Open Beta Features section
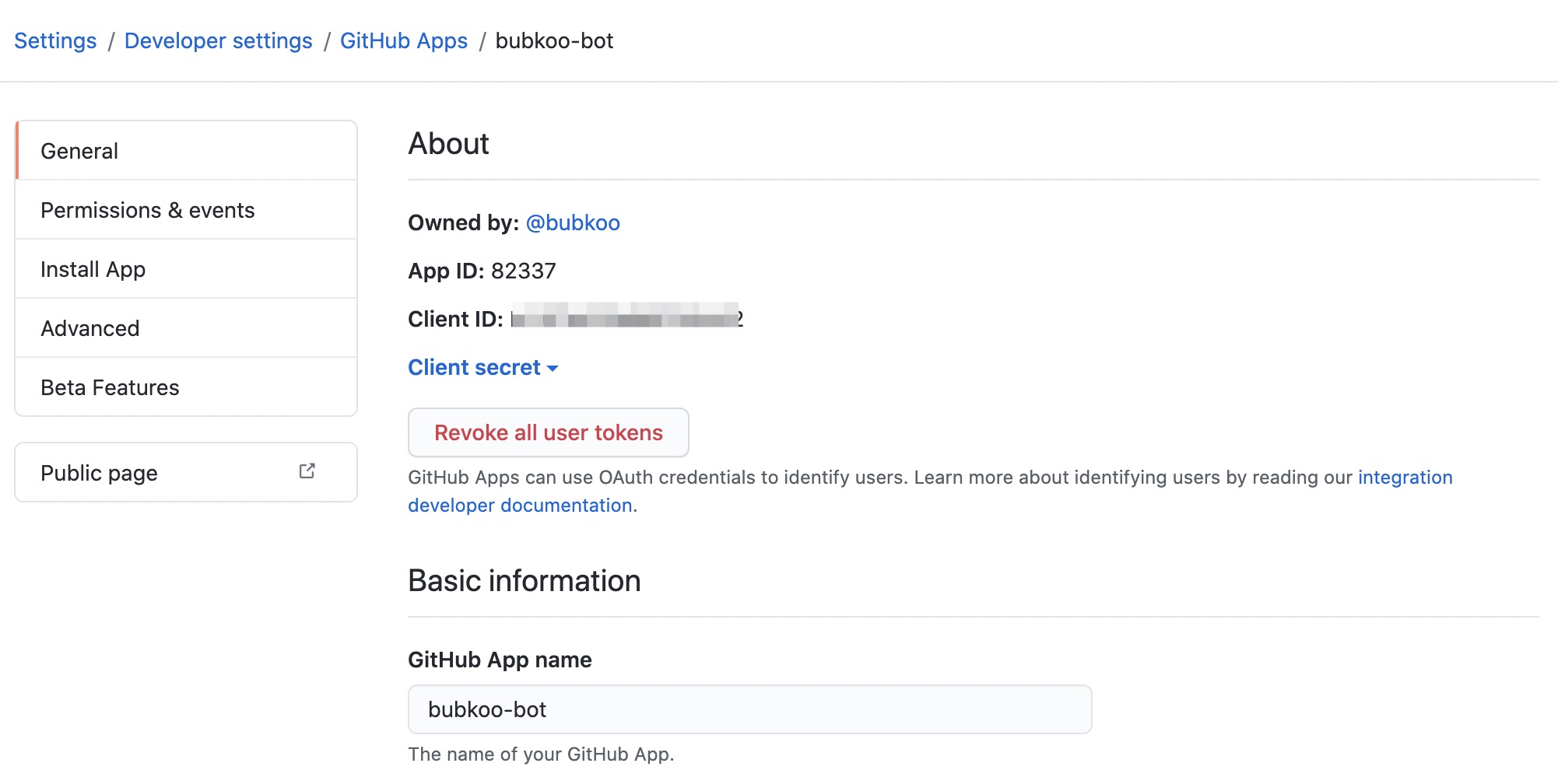This screenshot has height=784, width=1558. coord(186,387)
